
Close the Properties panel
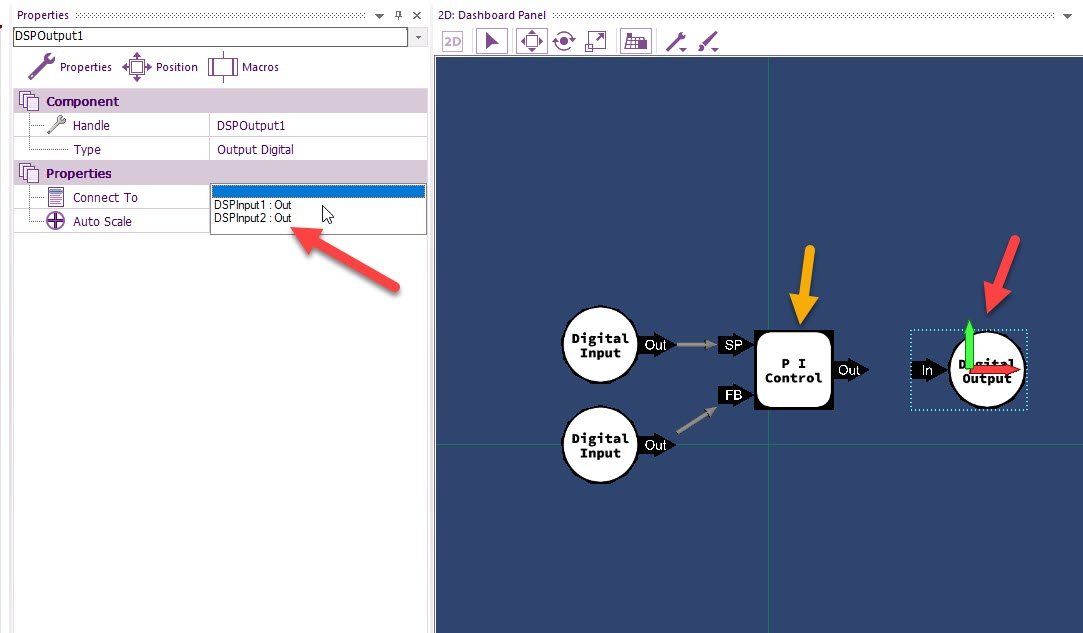pyautogui.click(x=416, y=15)
